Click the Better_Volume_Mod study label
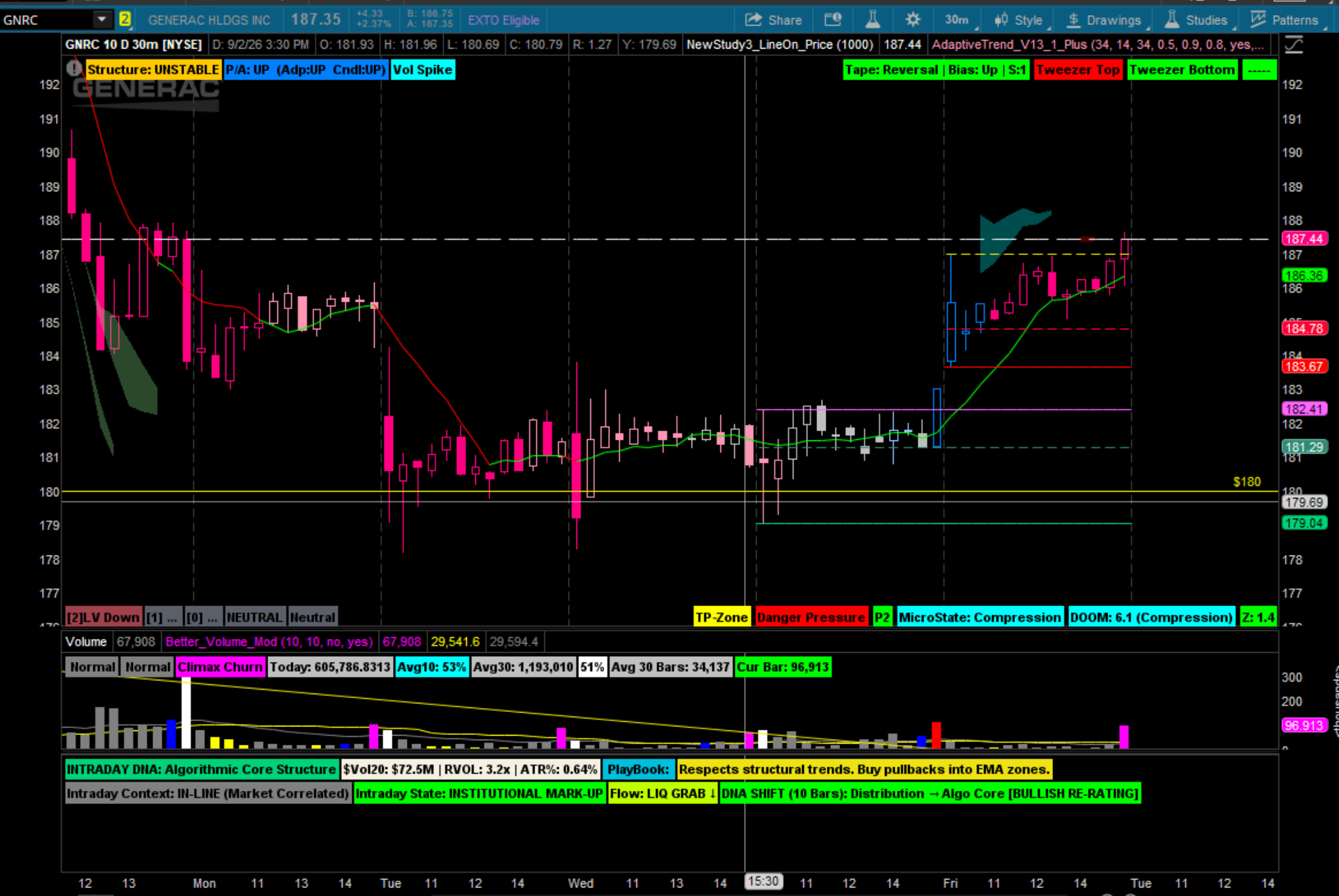Screen dimensions: 1339x896 click(269, 642)
